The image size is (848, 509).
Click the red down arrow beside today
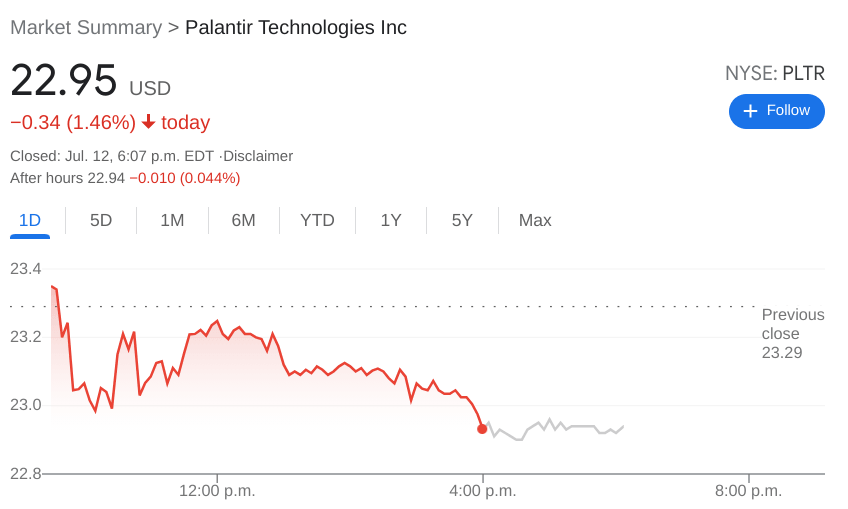[148, 122]
